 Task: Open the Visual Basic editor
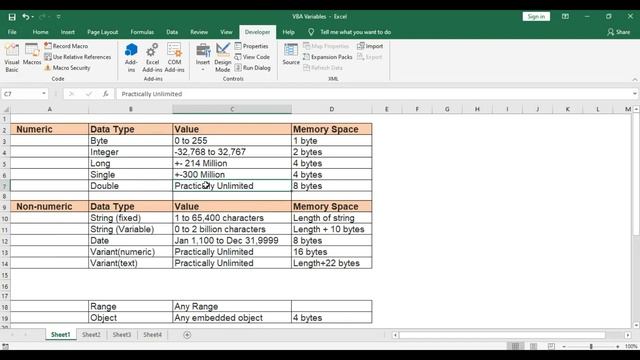click(x=12, y=58)
